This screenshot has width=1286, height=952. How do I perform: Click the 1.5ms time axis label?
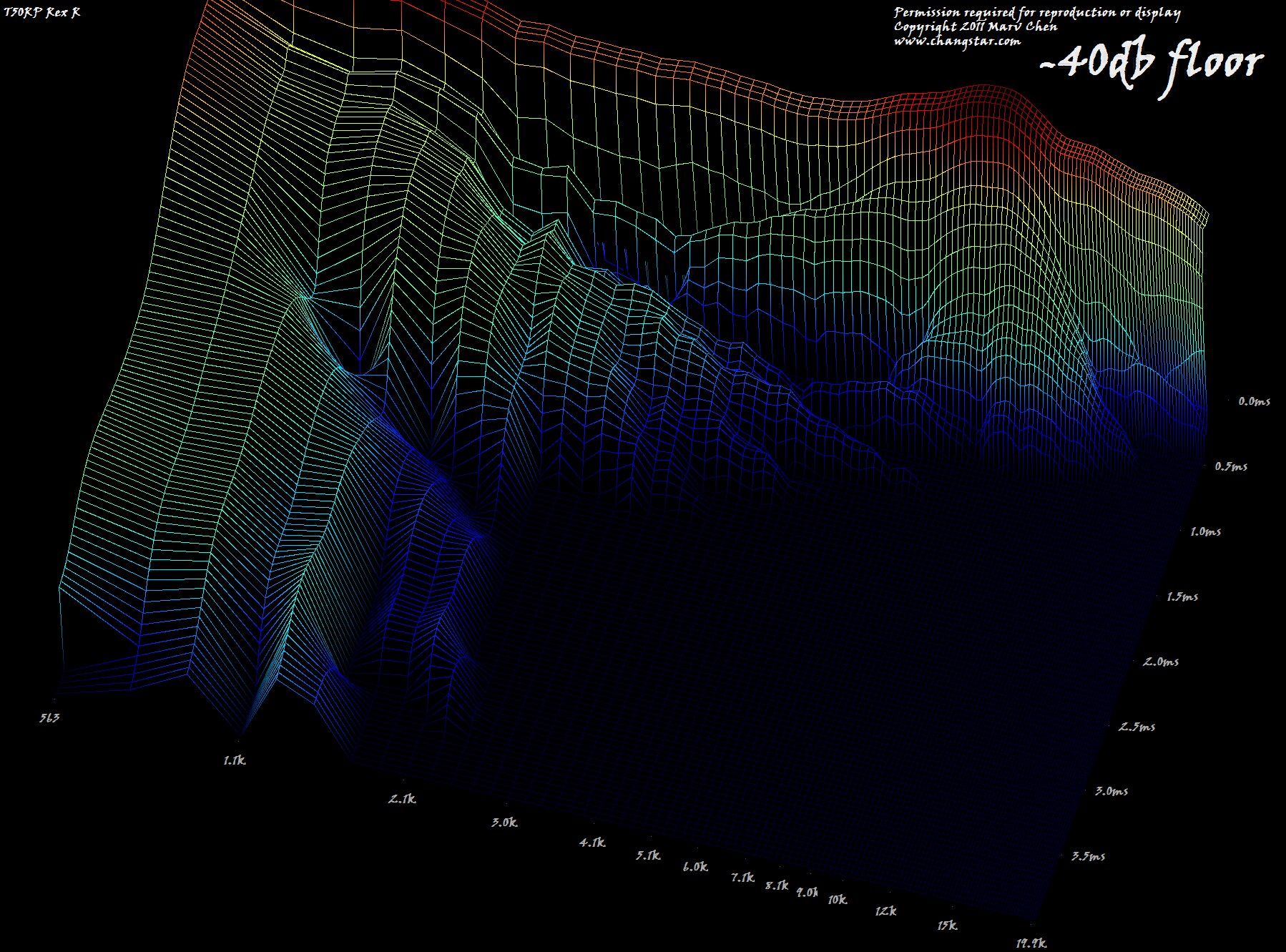pos(1182,597)
